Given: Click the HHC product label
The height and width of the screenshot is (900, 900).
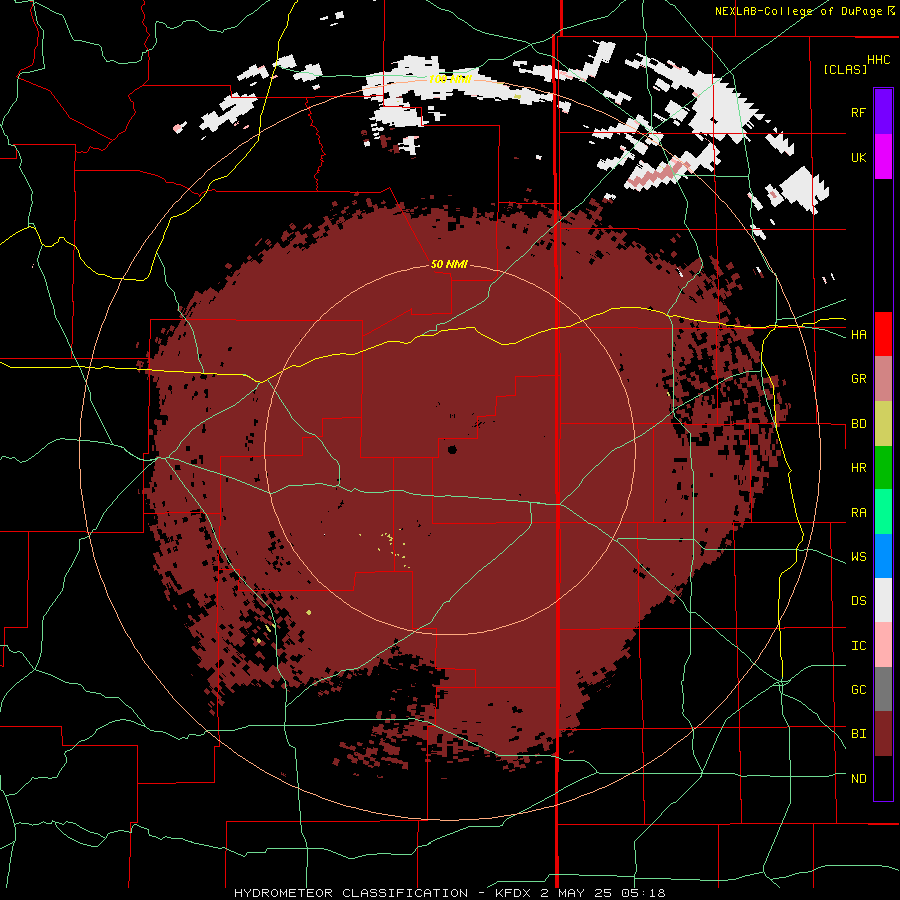Looking at the screenshot, I should 879,60.
